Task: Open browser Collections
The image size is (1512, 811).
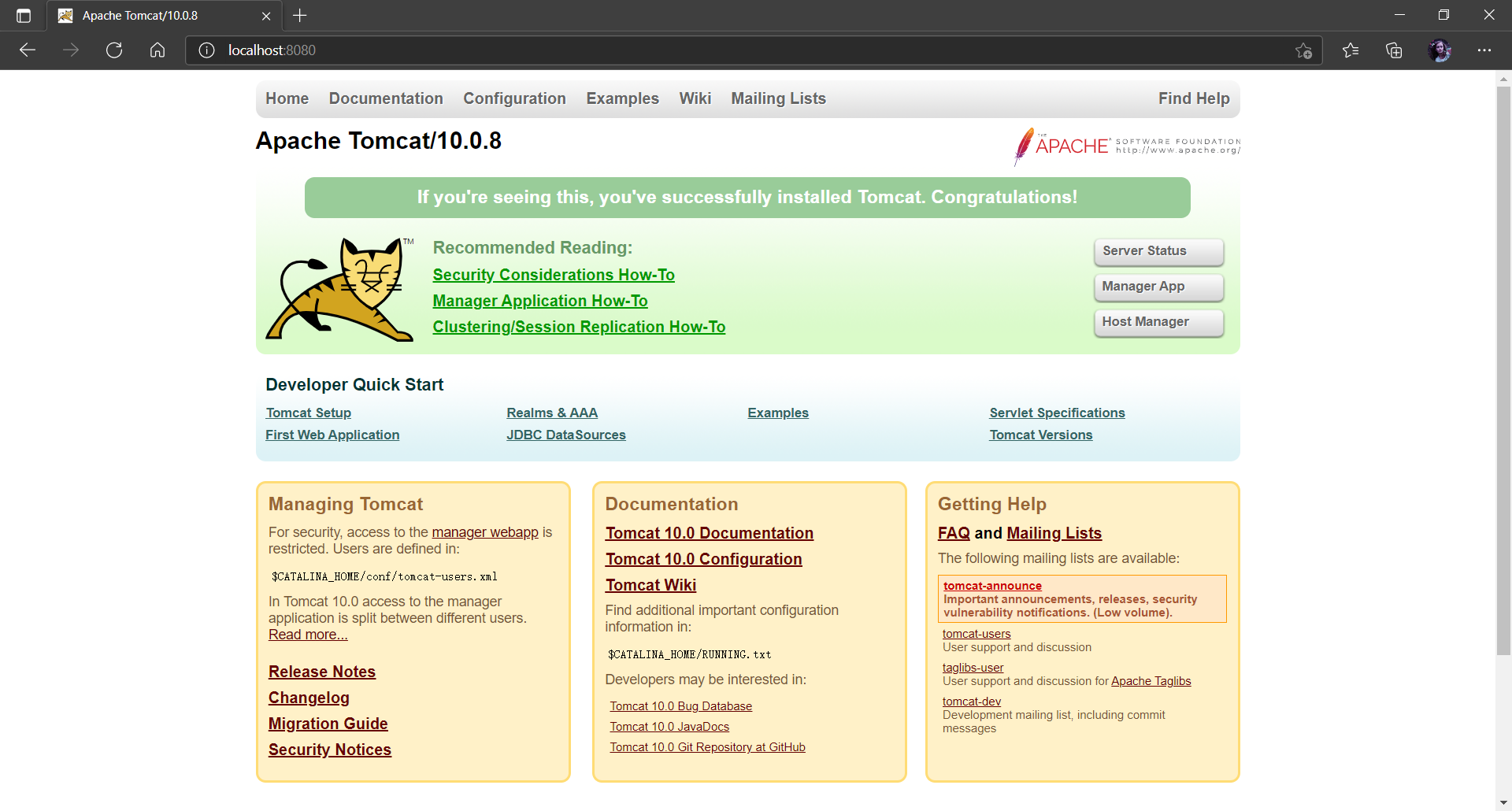Action: (1394, 50)
